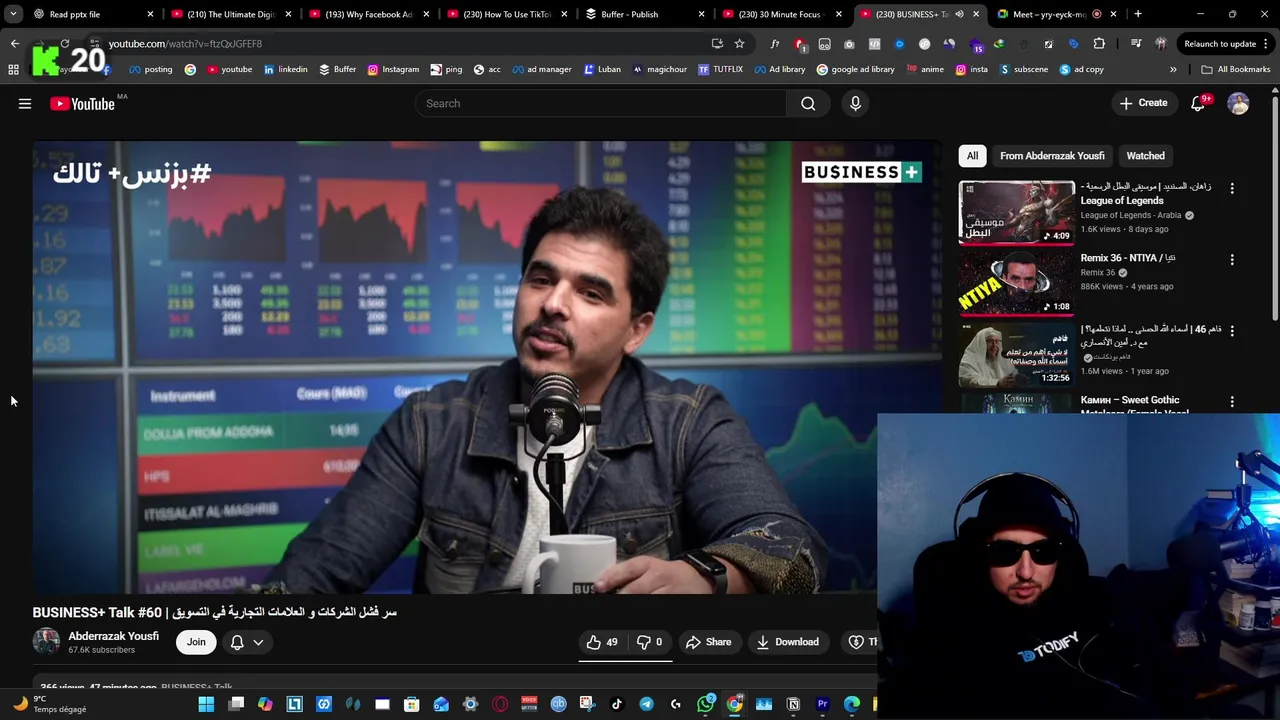Viewport: 1280px width, 720px height.
Task: Open Abderrazak Yousfi channel avatar
Action: pos(46,642)
